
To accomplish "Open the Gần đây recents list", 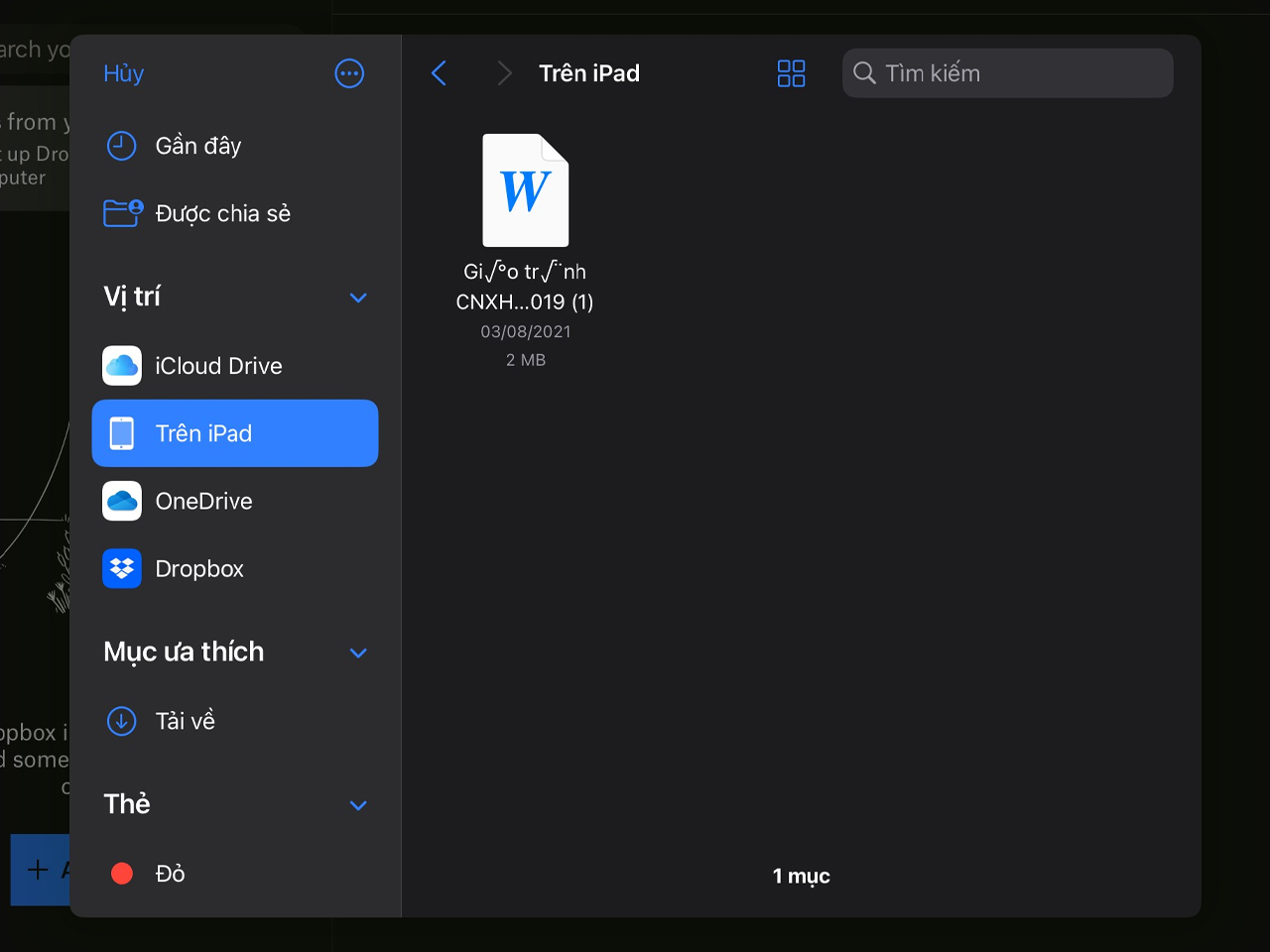I will pos(235,146).
